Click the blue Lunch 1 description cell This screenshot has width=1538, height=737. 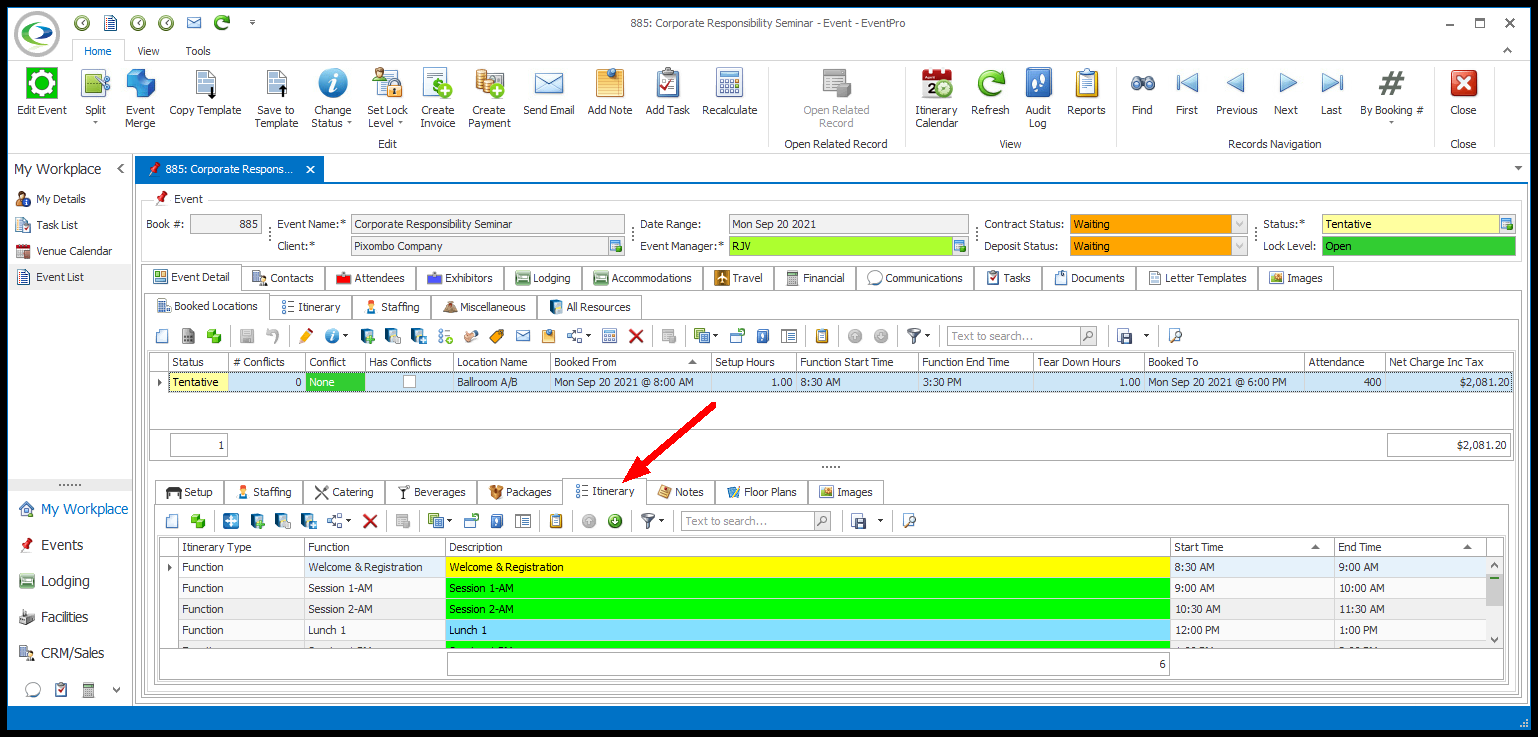point(807,630)
